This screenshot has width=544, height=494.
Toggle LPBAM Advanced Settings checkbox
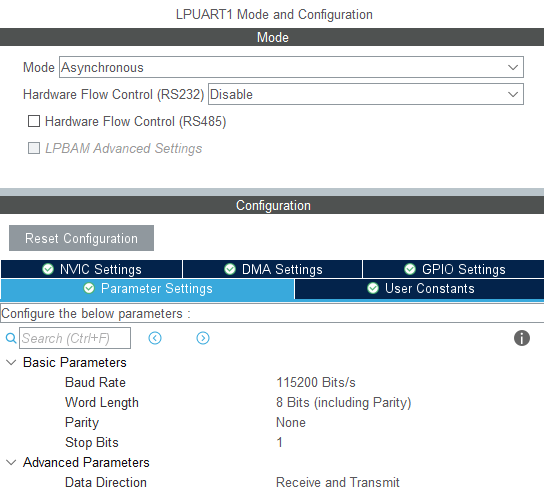point(34,148)
